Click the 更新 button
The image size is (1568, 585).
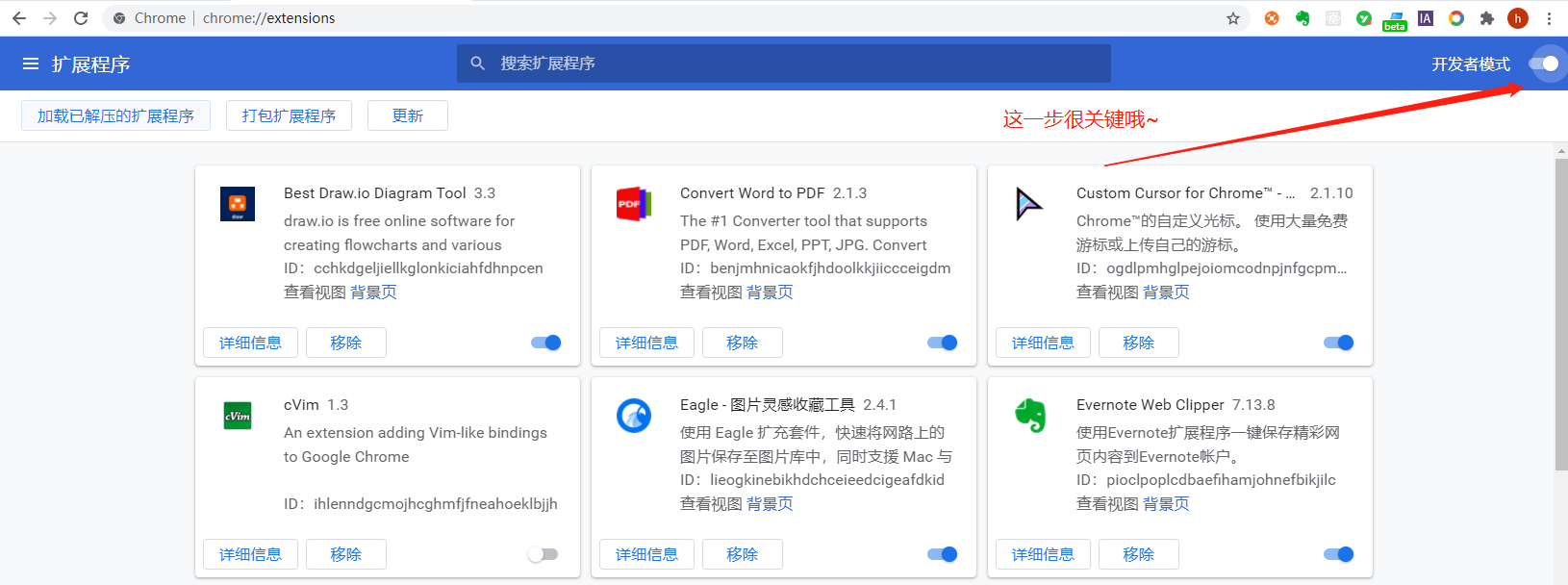coord(408,115)
